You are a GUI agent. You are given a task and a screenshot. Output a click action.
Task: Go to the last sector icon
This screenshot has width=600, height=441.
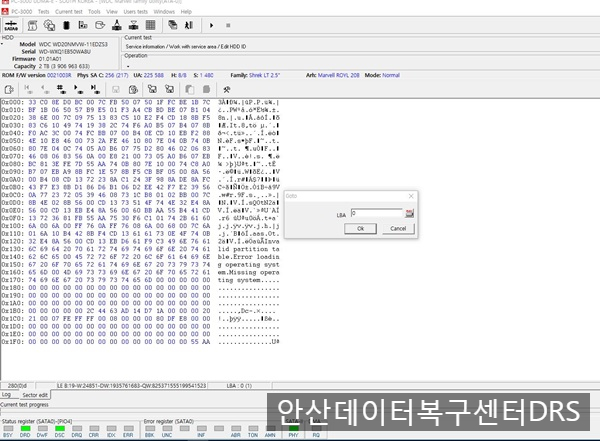click(x=95, y=90)
